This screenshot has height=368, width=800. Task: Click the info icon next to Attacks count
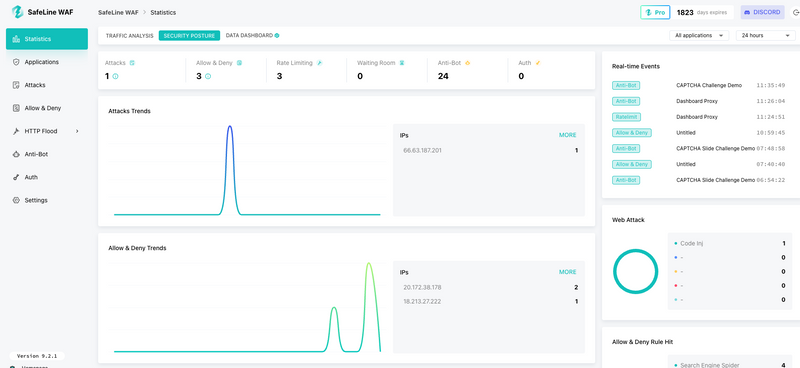pyautogui.click(x=115, y=77)
